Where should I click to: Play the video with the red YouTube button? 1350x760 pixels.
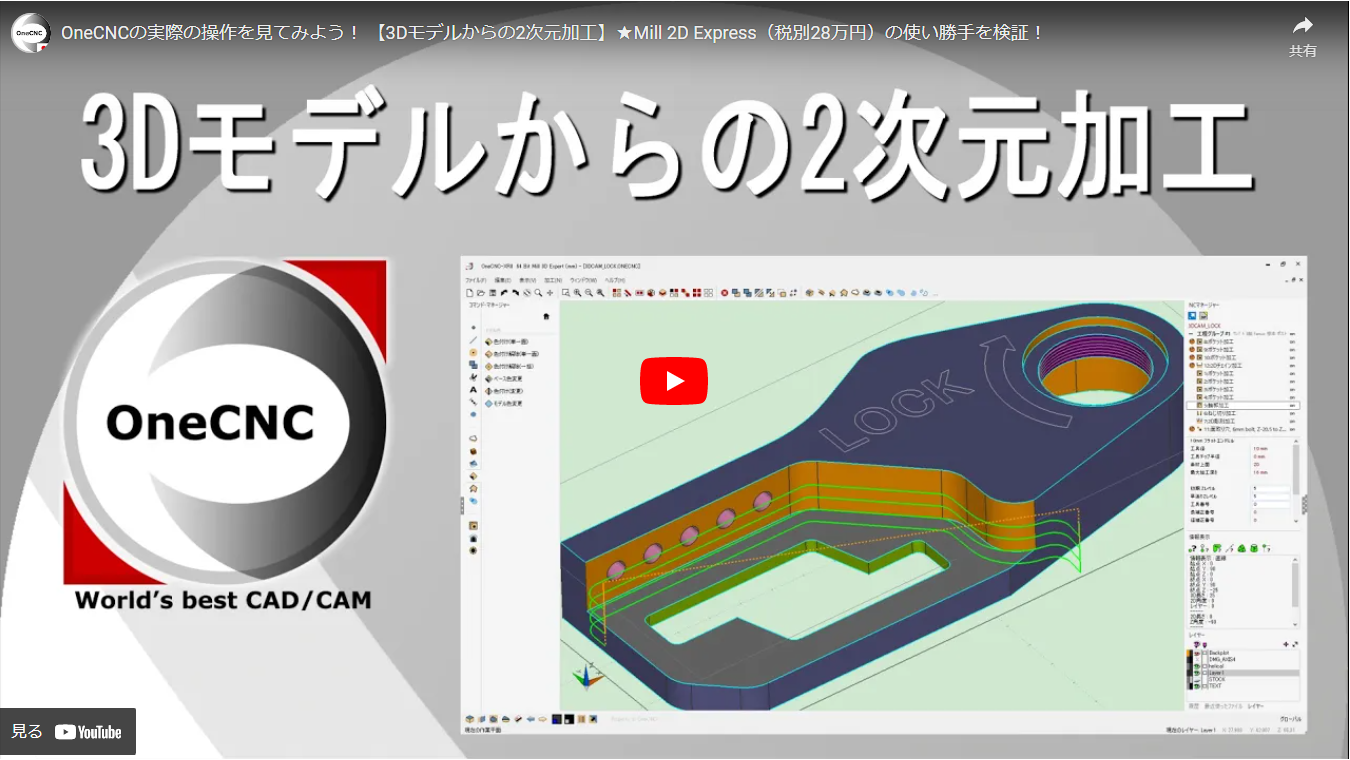coord(674,381)
